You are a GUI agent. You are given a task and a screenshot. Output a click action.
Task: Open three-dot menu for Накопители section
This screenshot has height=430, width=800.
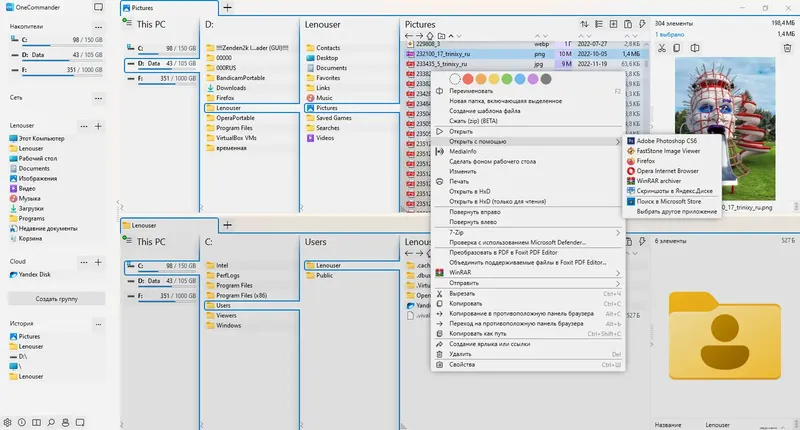(98, 27)
